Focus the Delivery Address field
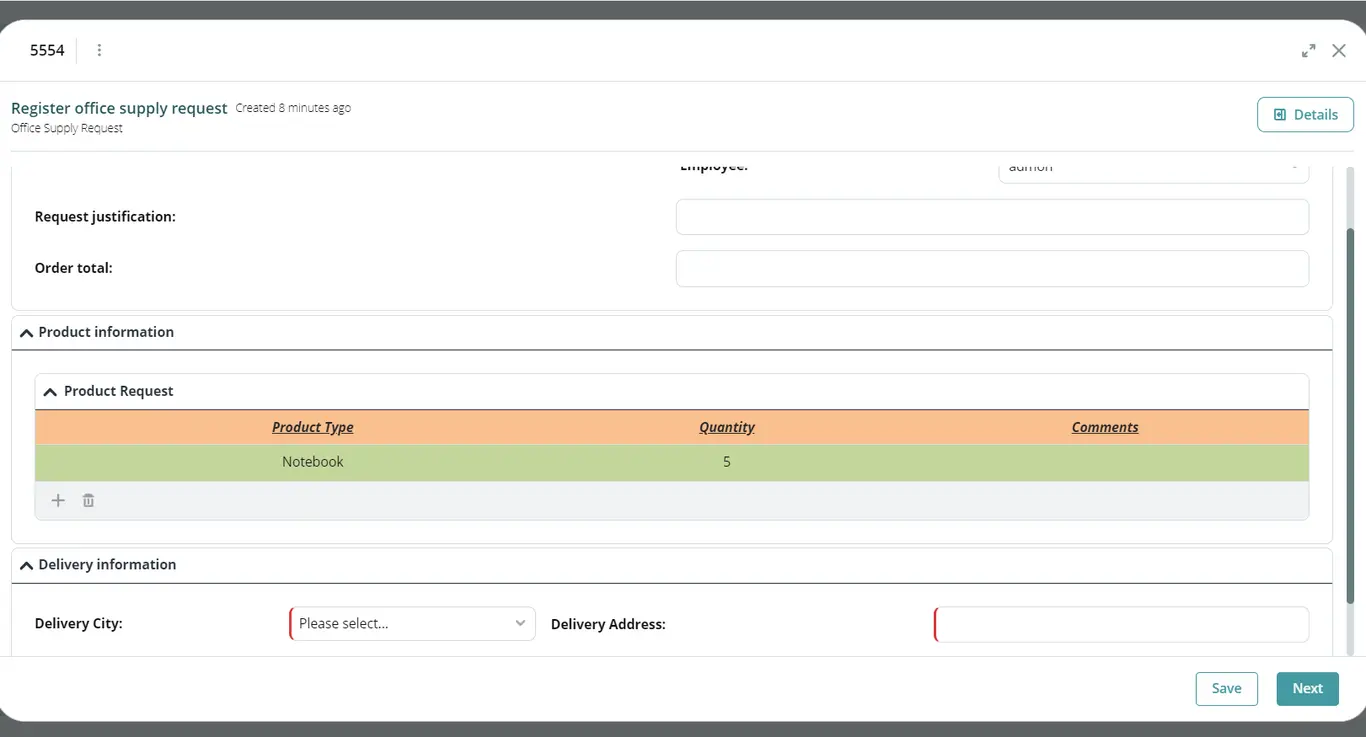Image resolution: width=1366 pixels, height=737 pixels. pyautogui.click(x=1121, y=624)
